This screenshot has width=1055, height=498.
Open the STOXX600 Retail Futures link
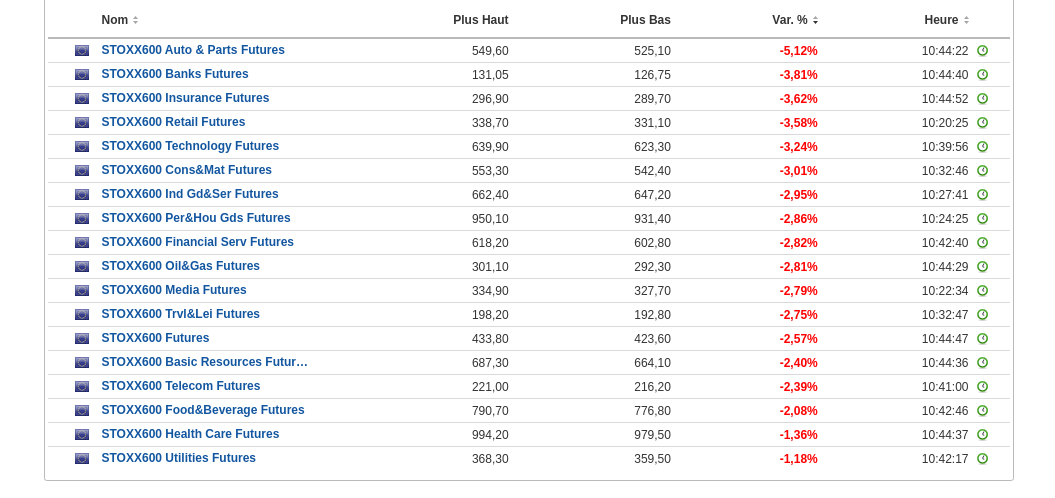(173, 122)
